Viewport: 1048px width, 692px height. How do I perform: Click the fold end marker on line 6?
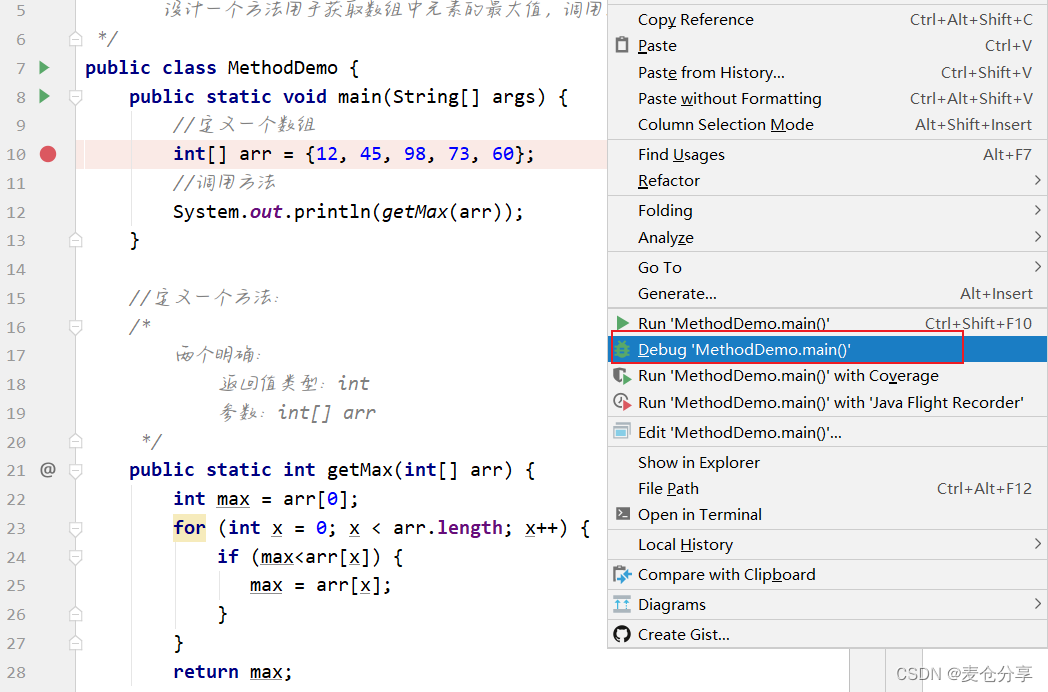(76, 39)
